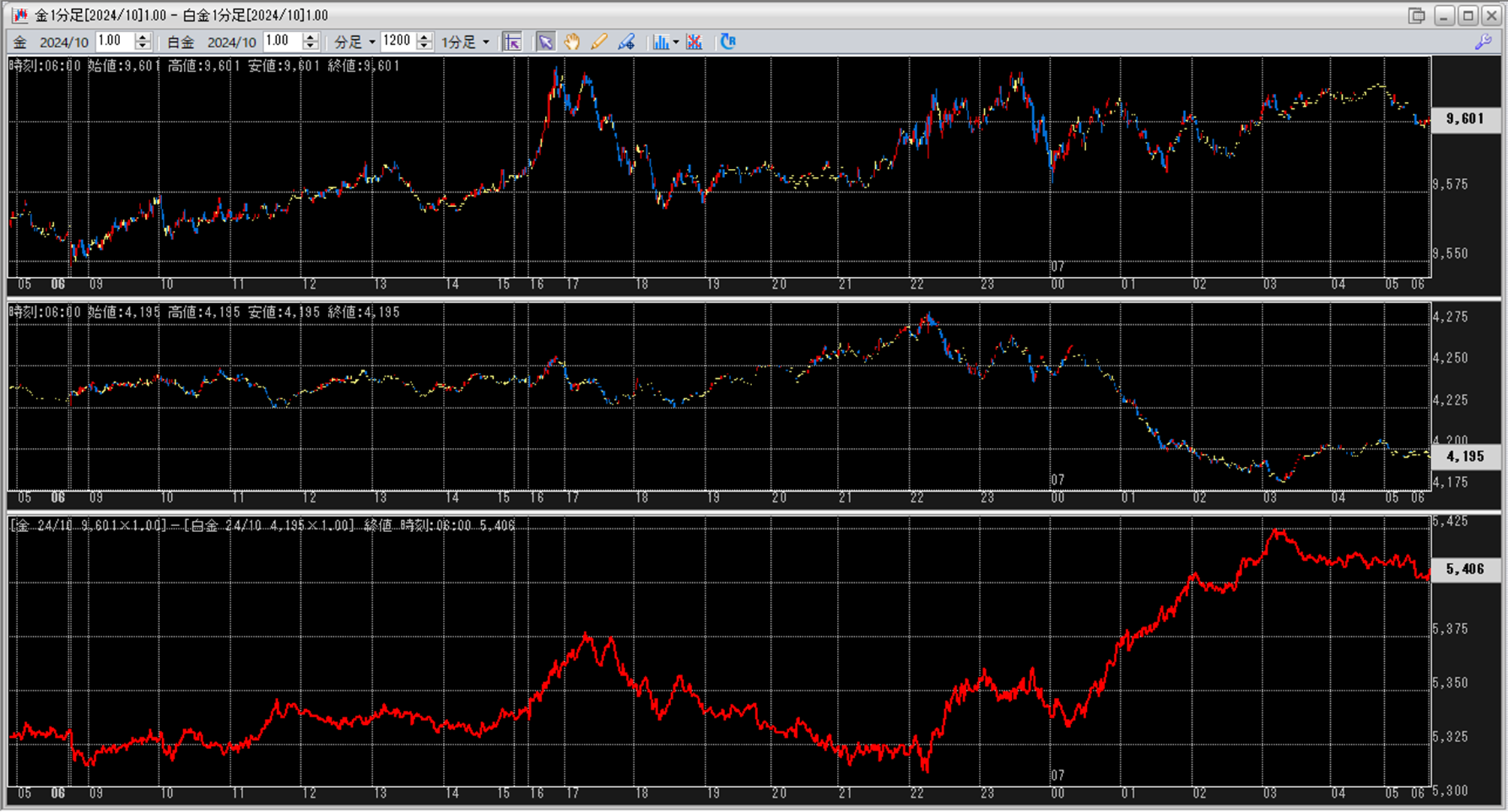Click the 金 symbol label in toolbar

pyautogui.click(x=20, y=42)
